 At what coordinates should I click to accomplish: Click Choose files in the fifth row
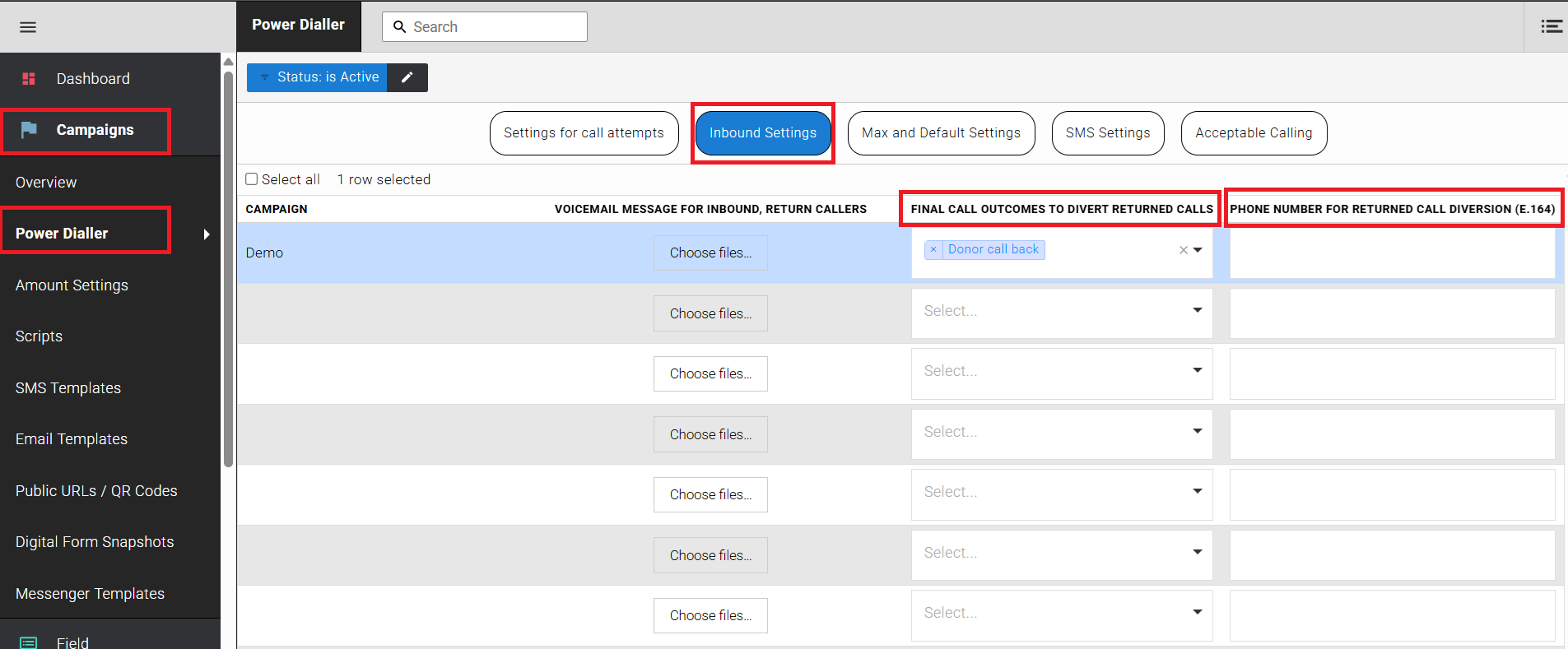tap(710, 495)
